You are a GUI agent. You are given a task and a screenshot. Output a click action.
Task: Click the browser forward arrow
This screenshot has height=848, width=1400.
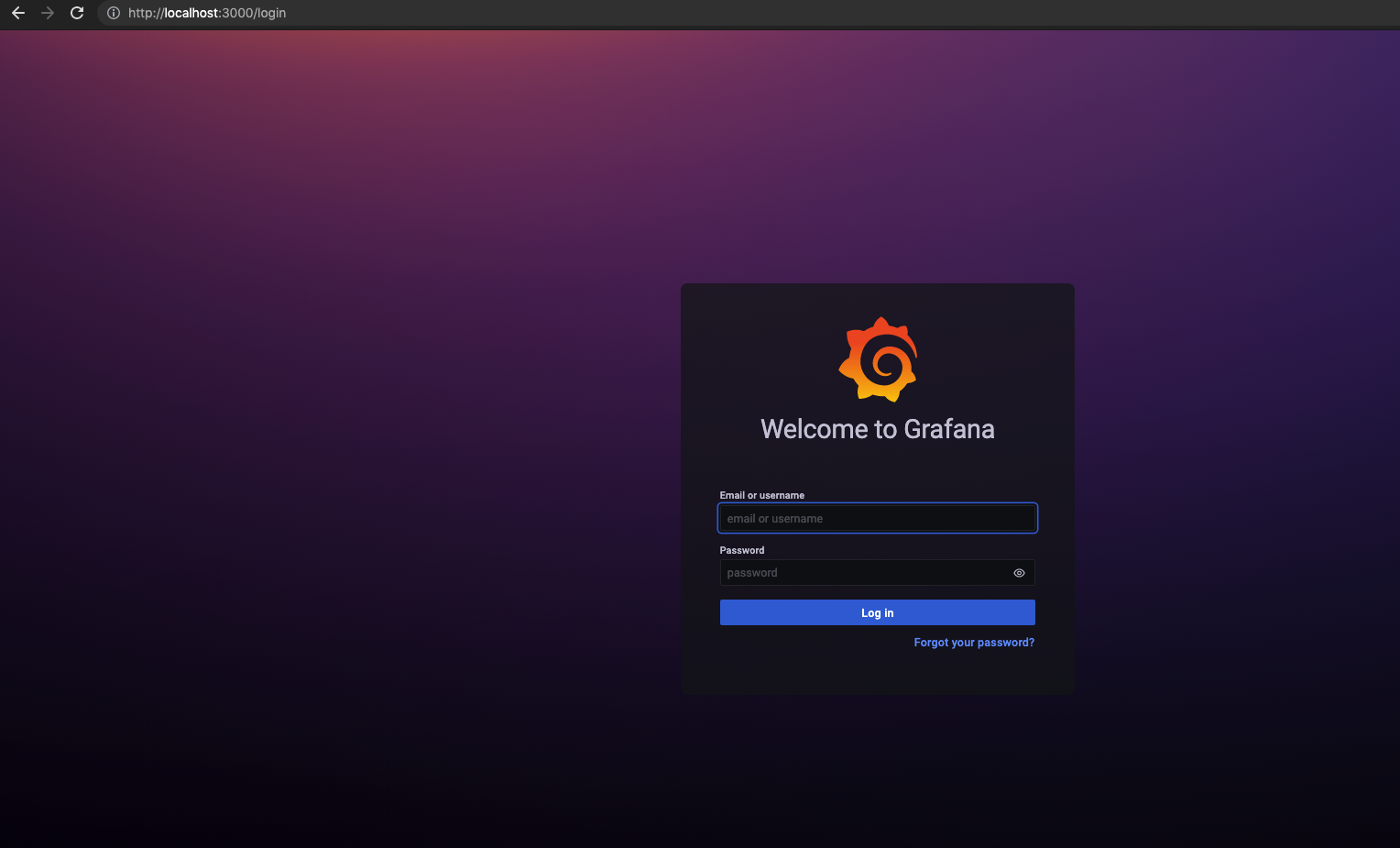click(x=48, y=13)
